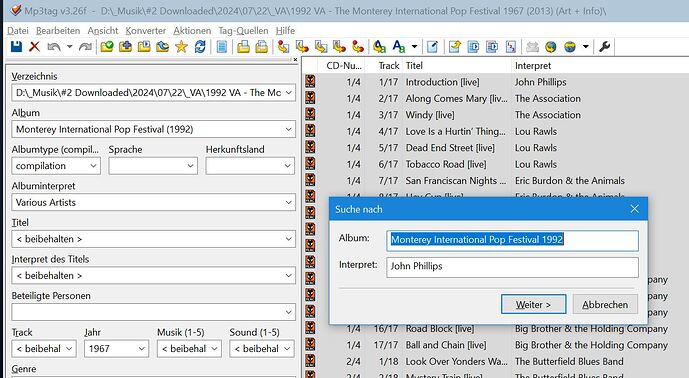Click the change directory folder icon
The image size is (689, 378).
[x=107, y=47]
